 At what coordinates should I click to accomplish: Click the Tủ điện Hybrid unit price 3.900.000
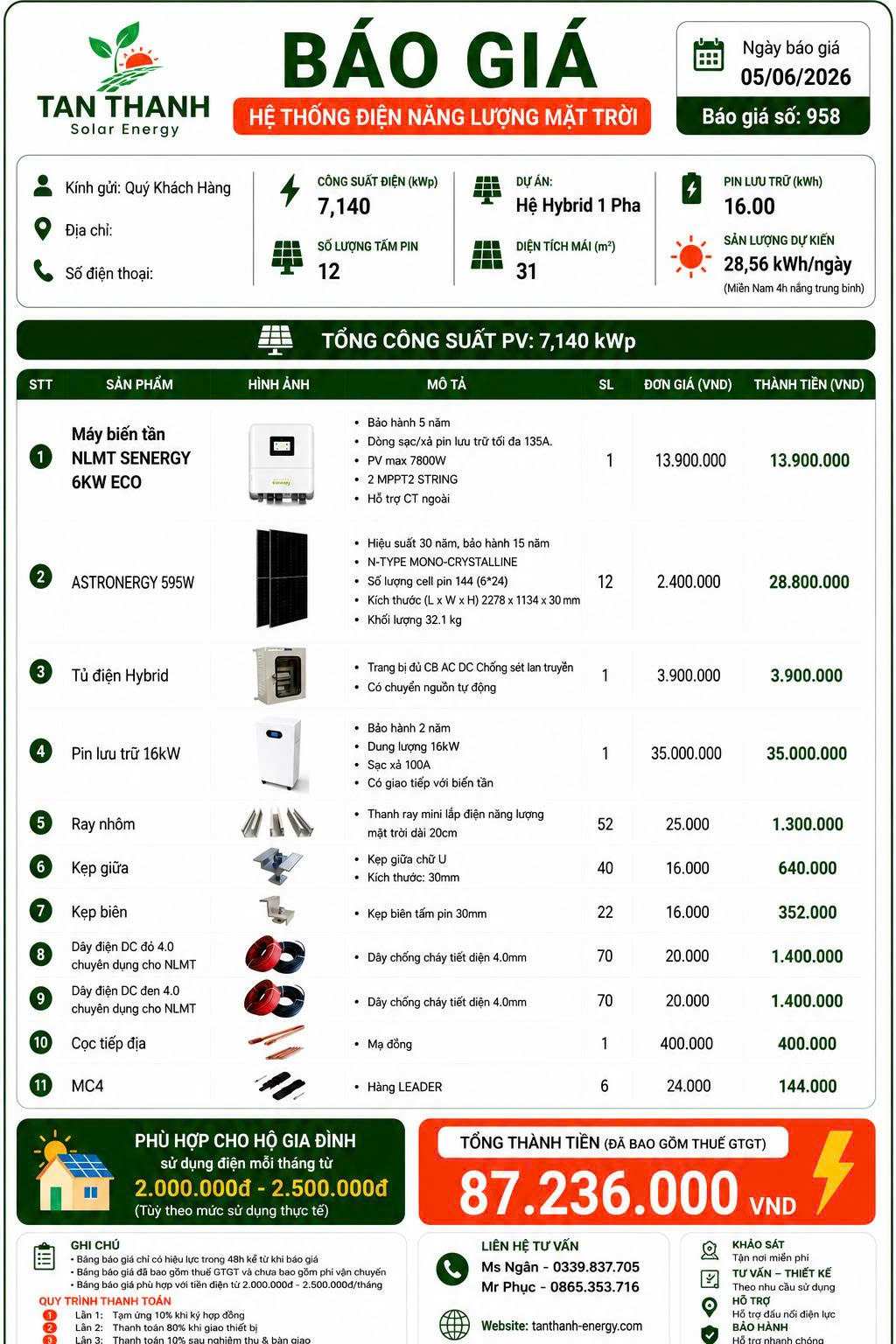click(x=689, y=675)
